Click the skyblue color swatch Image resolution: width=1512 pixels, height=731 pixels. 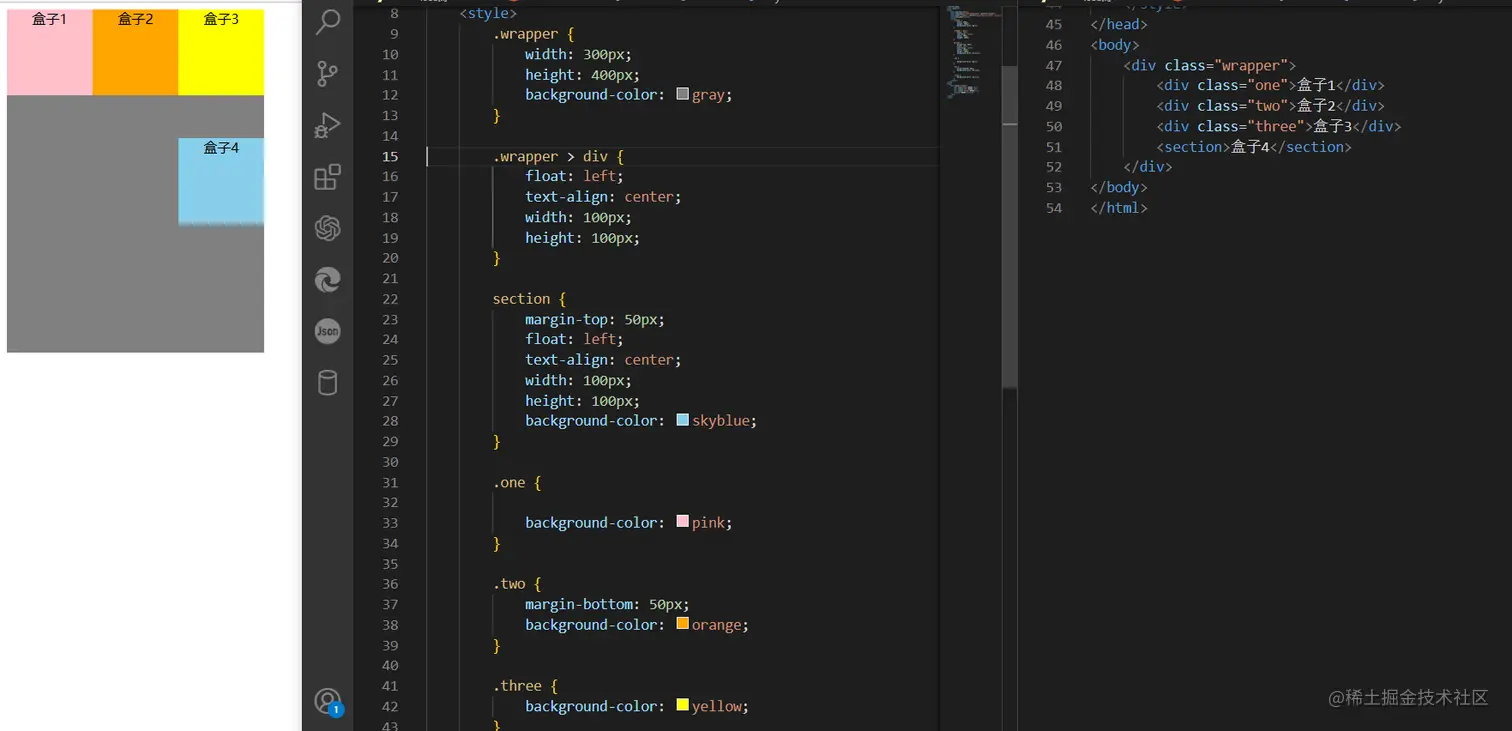coord(683,420)
